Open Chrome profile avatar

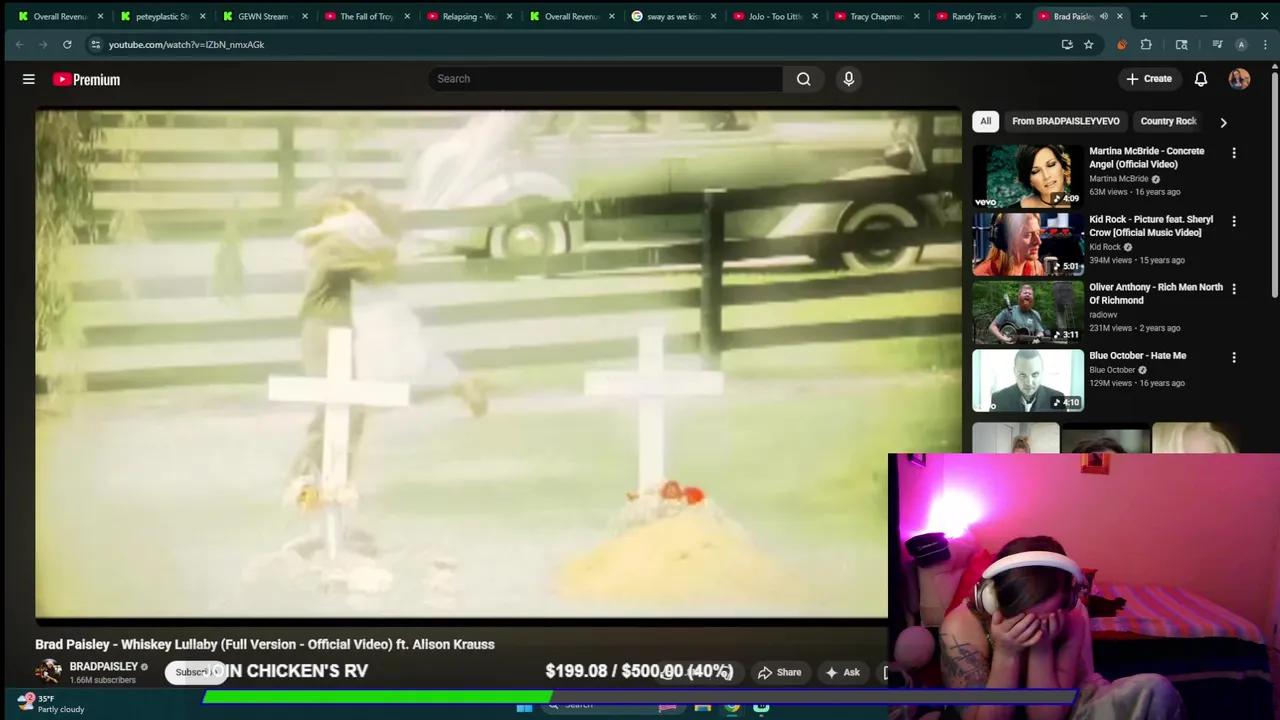point(1241,44)
